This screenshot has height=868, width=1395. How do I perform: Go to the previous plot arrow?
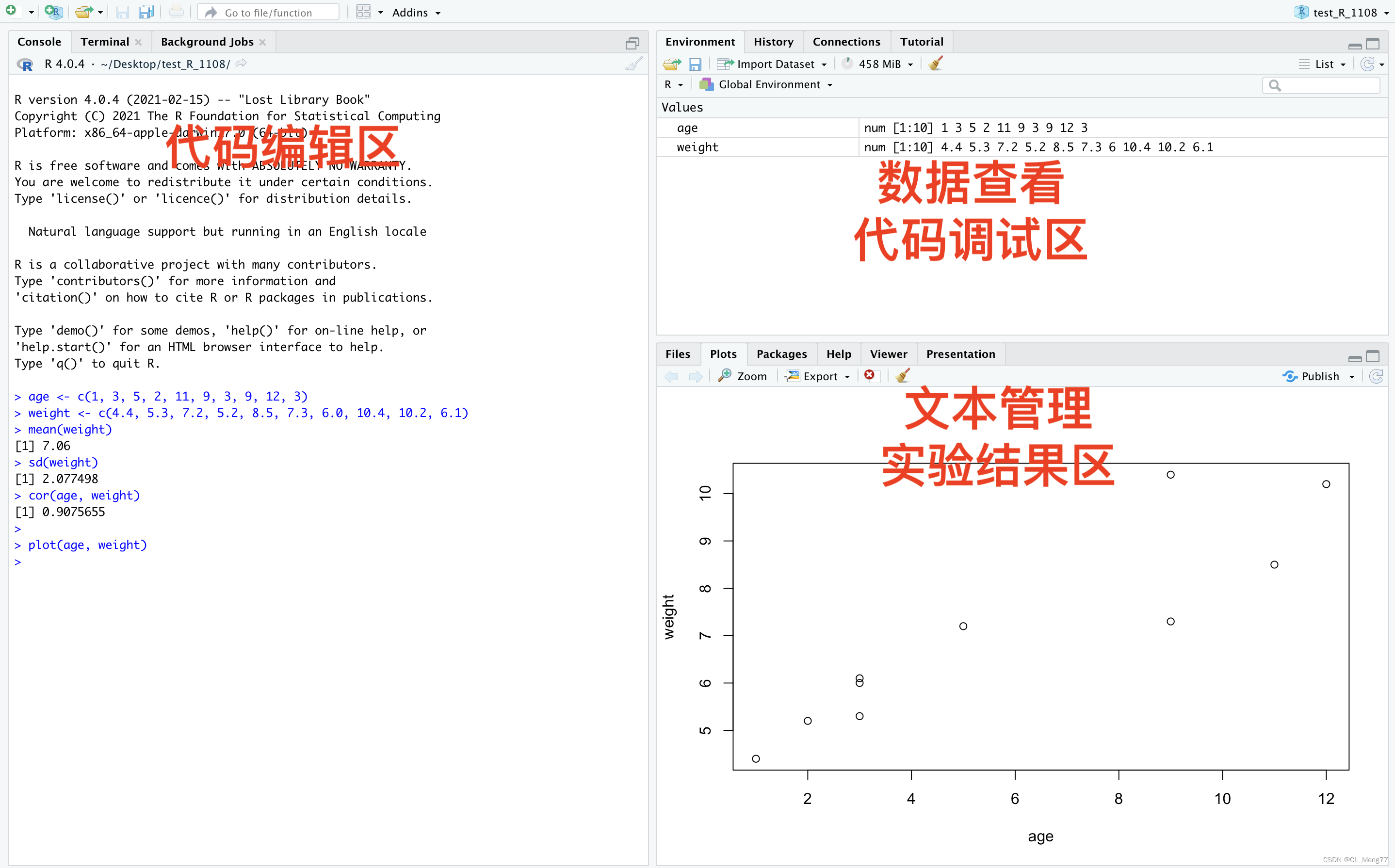pyautogui.click(x=671, y=377)
